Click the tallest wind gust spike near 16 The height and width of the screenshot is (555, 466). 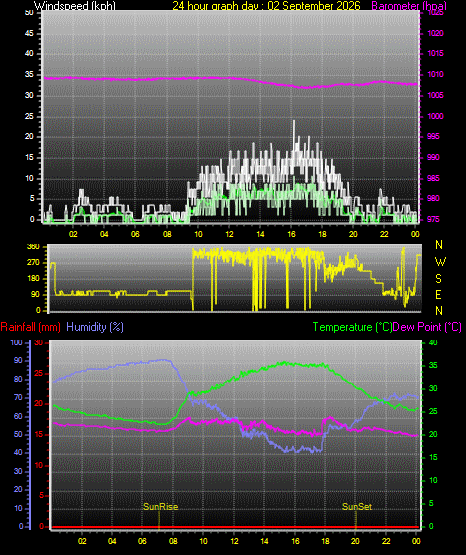[294, 132]
